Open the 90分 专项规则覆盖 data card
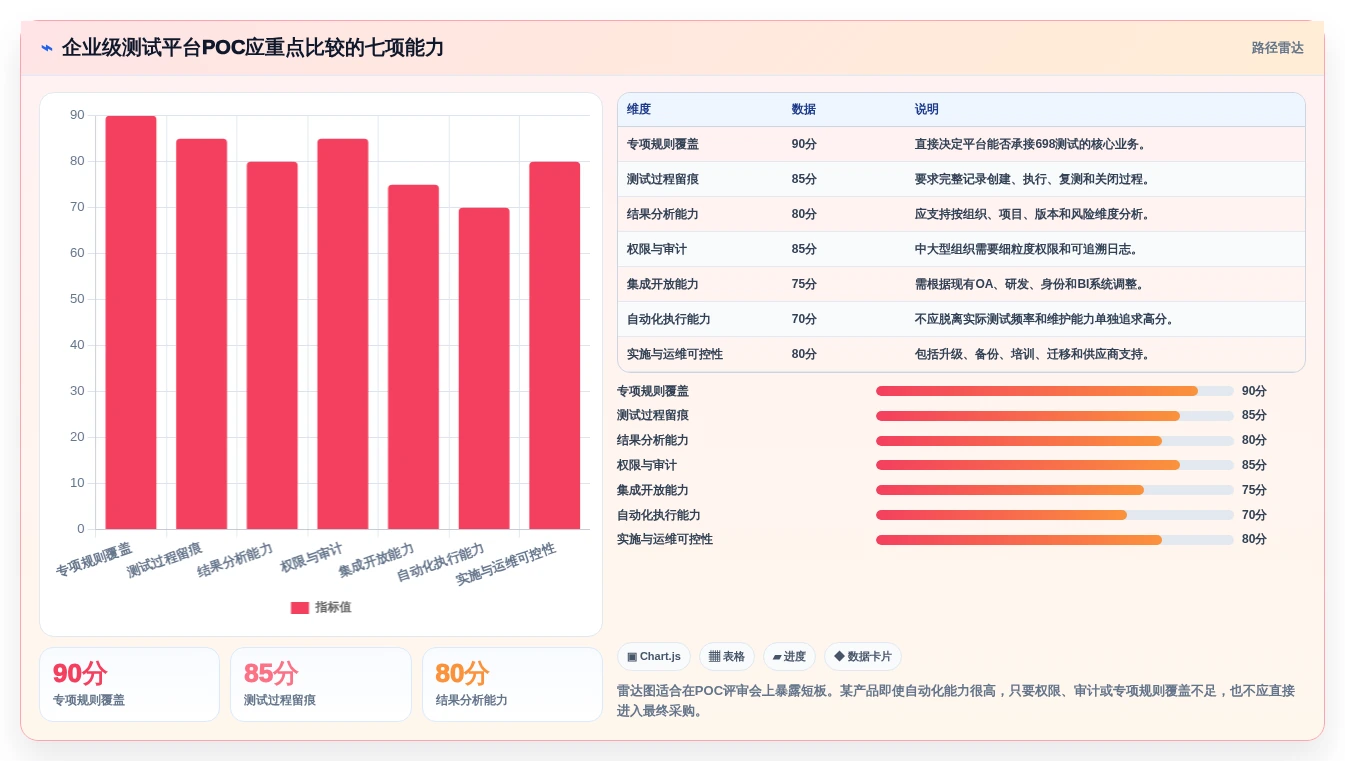 129,684
